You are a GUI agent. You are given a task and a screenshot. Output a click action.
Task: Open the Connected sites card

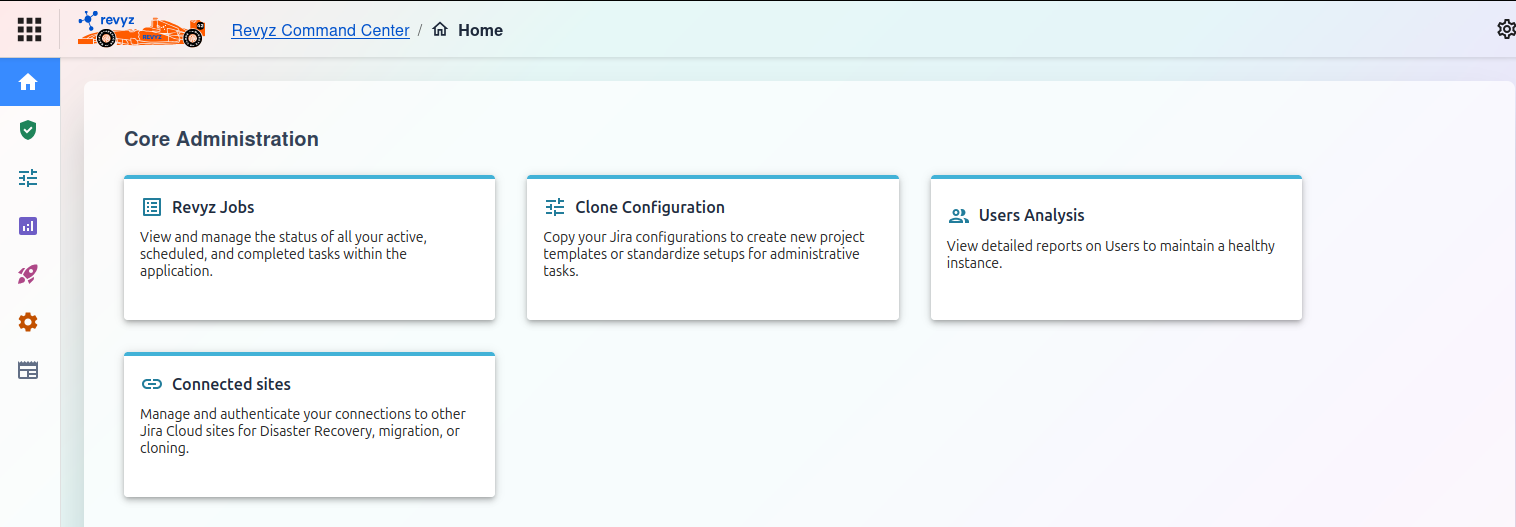click(x=309, y=425)
